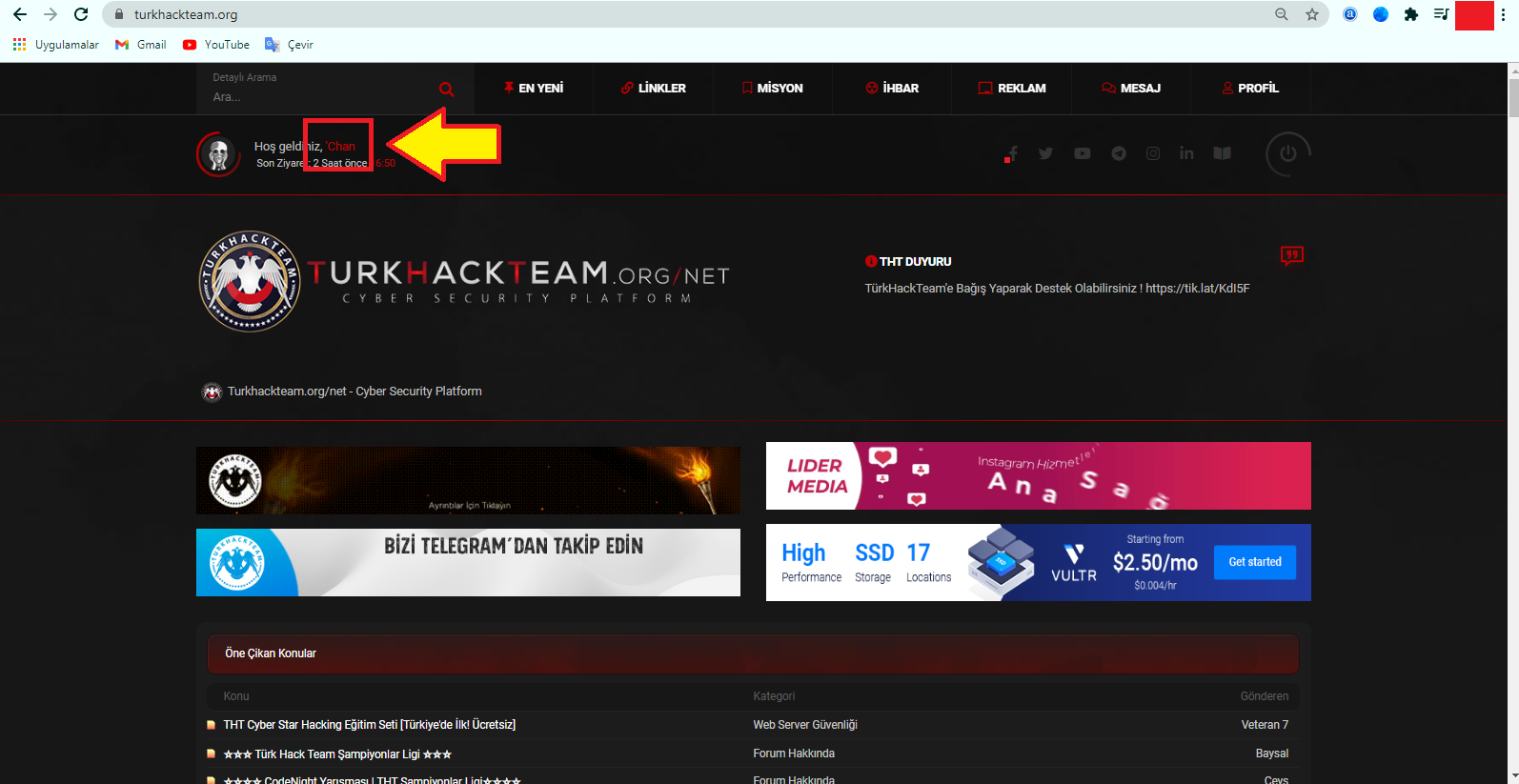1519x784 pixels.
Task: Open the torch banner with 'Ayrıntılar İçin Tıklayın'
Action: coord(468,480)
